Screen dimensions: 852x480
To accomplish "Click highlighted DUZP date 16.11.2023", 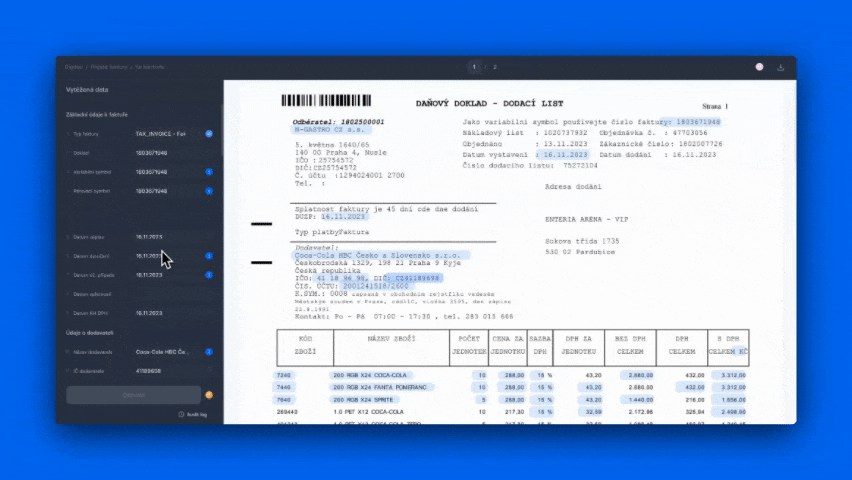I will coord(343,216).
